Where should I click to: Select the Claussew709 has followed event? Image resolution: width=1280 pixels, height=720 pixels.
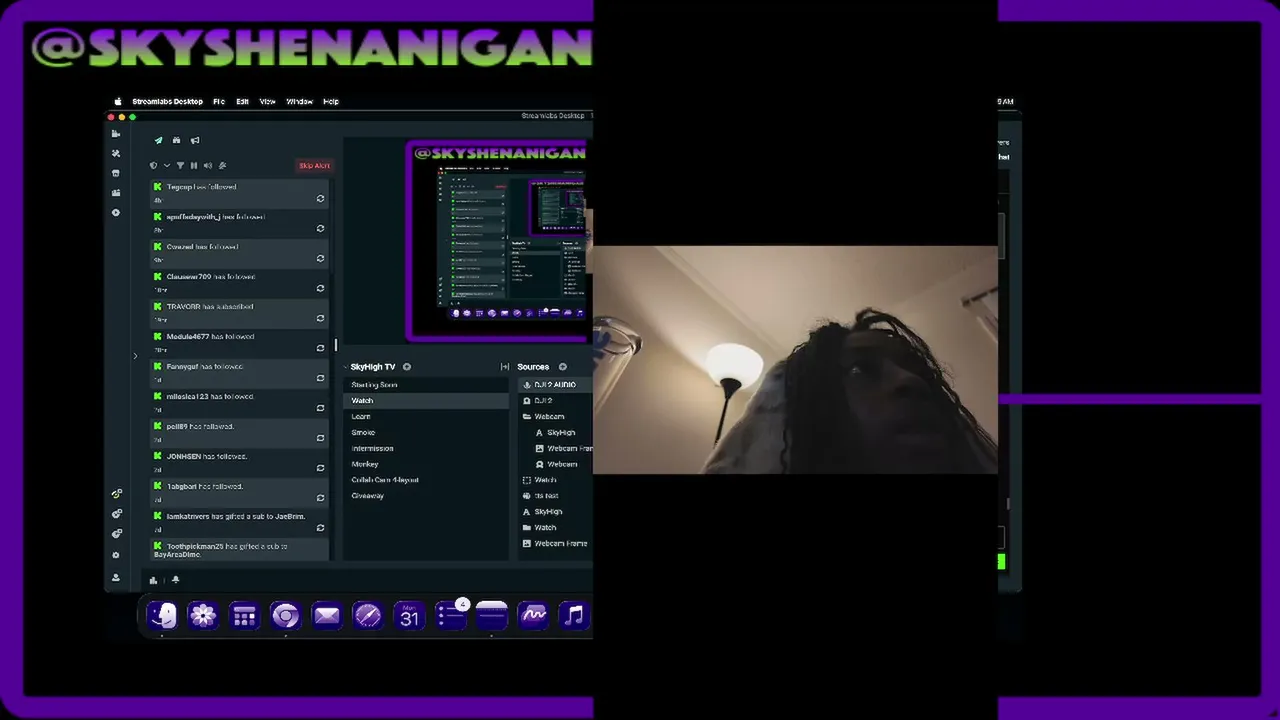(239, 282)
